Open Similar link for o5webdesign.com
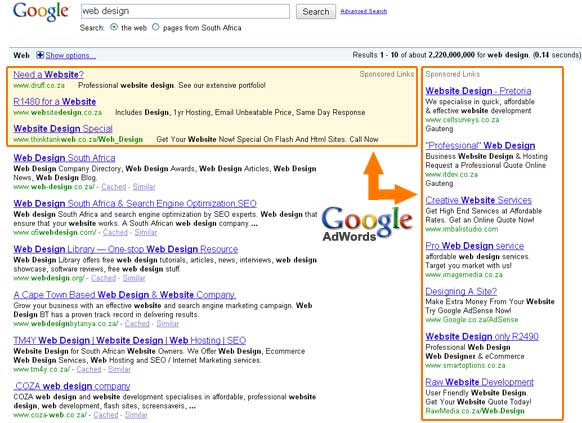The height and width of the screenshot is (423, 582). tap(146, 232)
